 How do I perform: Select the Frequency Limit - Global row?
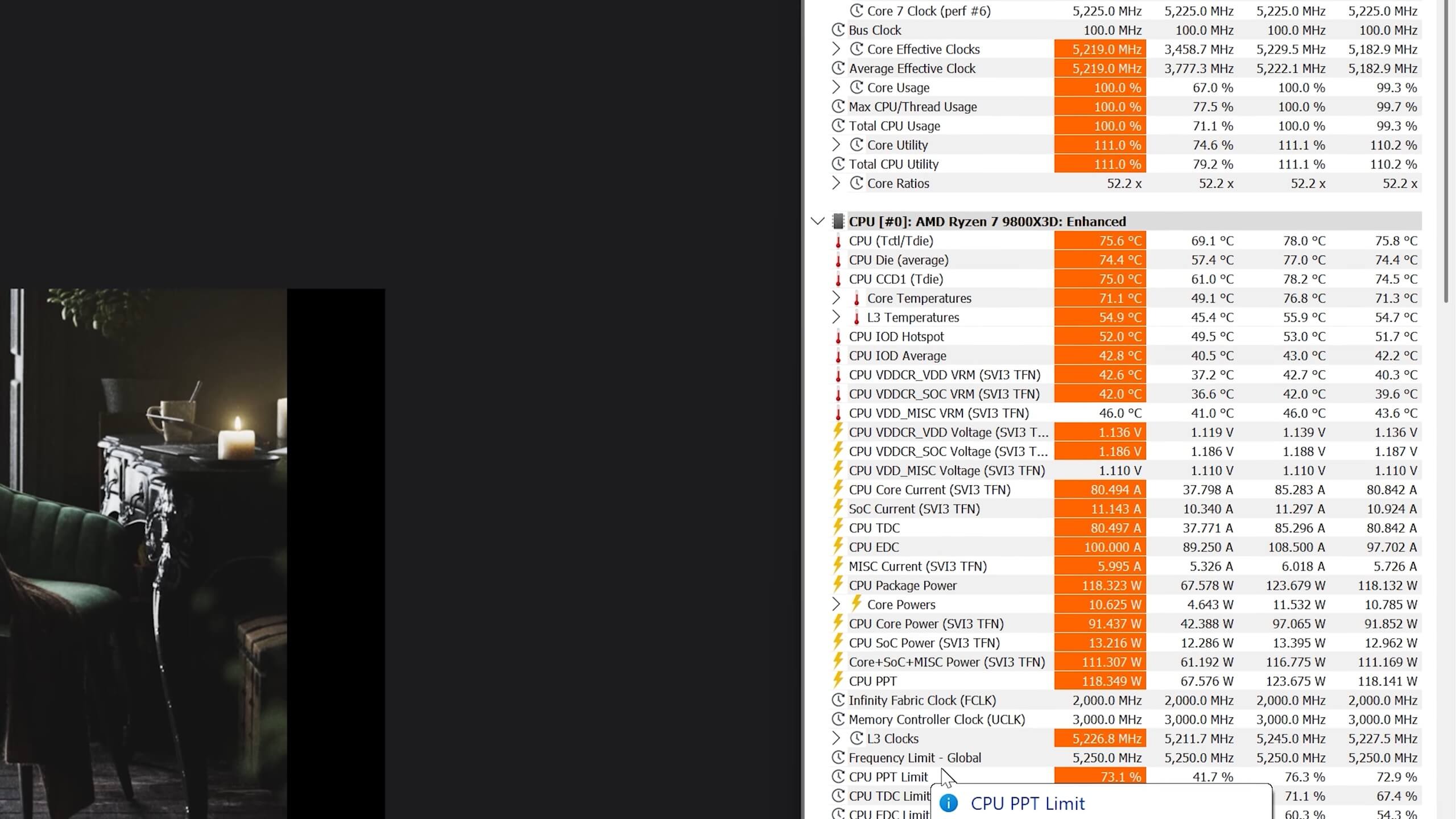(x=915, y=758)
